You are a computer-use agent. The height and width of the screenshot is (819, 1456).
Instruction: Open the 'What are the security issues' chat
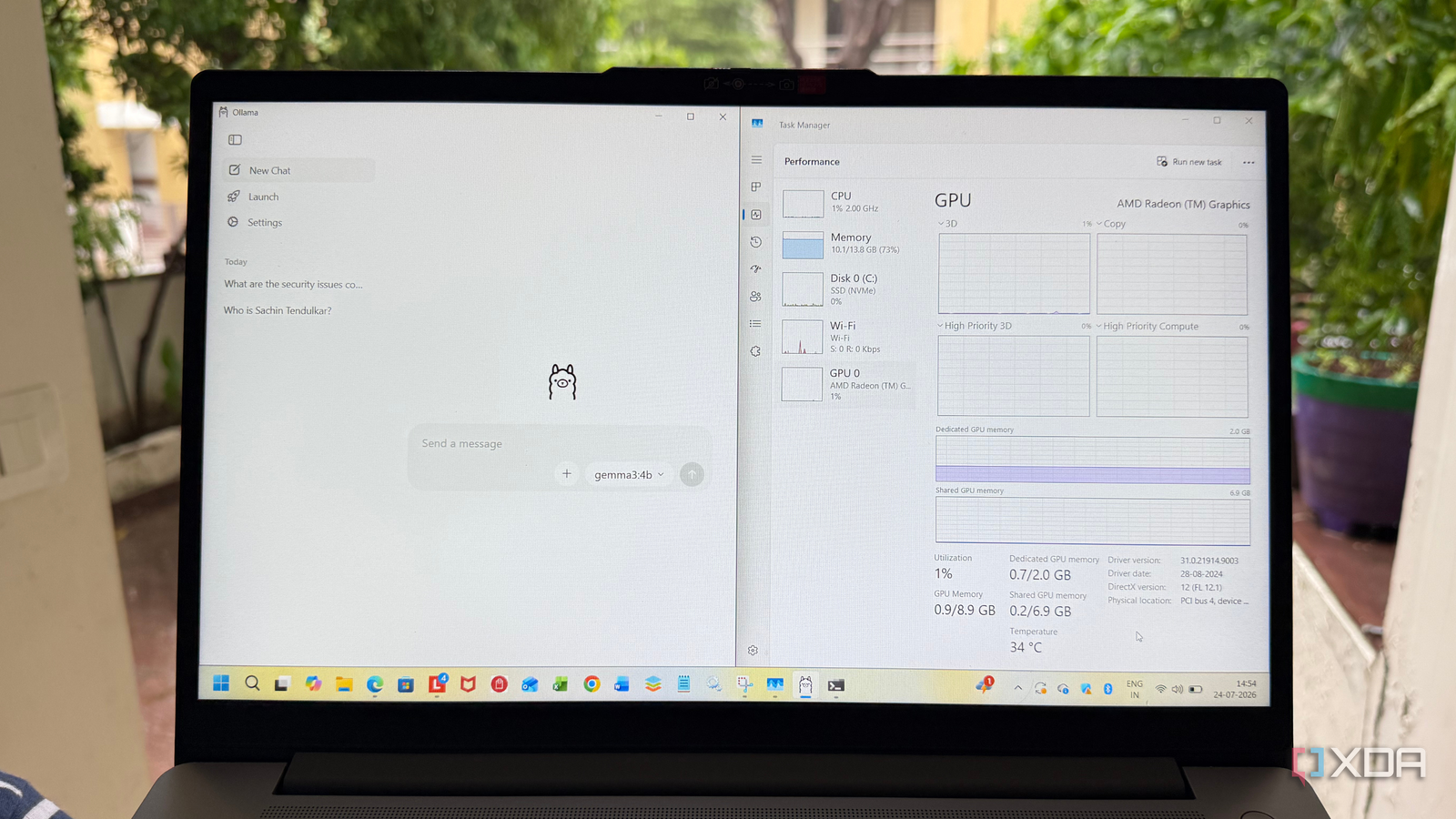click(295, 285)
